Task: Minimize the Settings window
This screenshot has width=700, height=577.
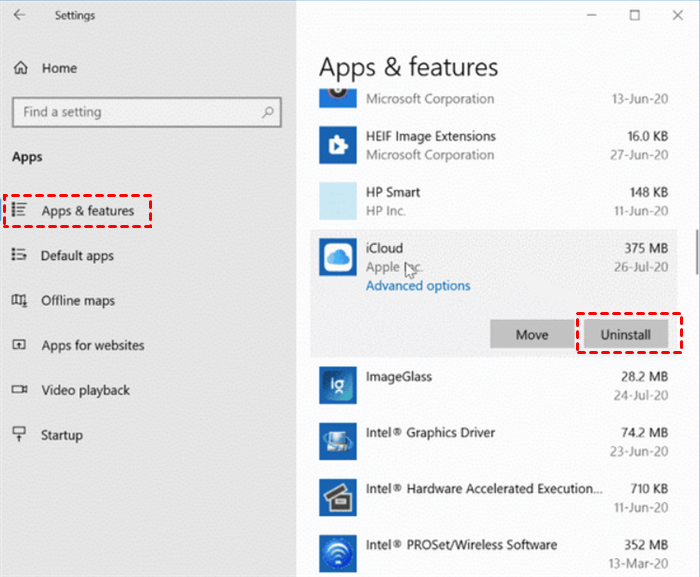Action: click(x=592, y=15)
